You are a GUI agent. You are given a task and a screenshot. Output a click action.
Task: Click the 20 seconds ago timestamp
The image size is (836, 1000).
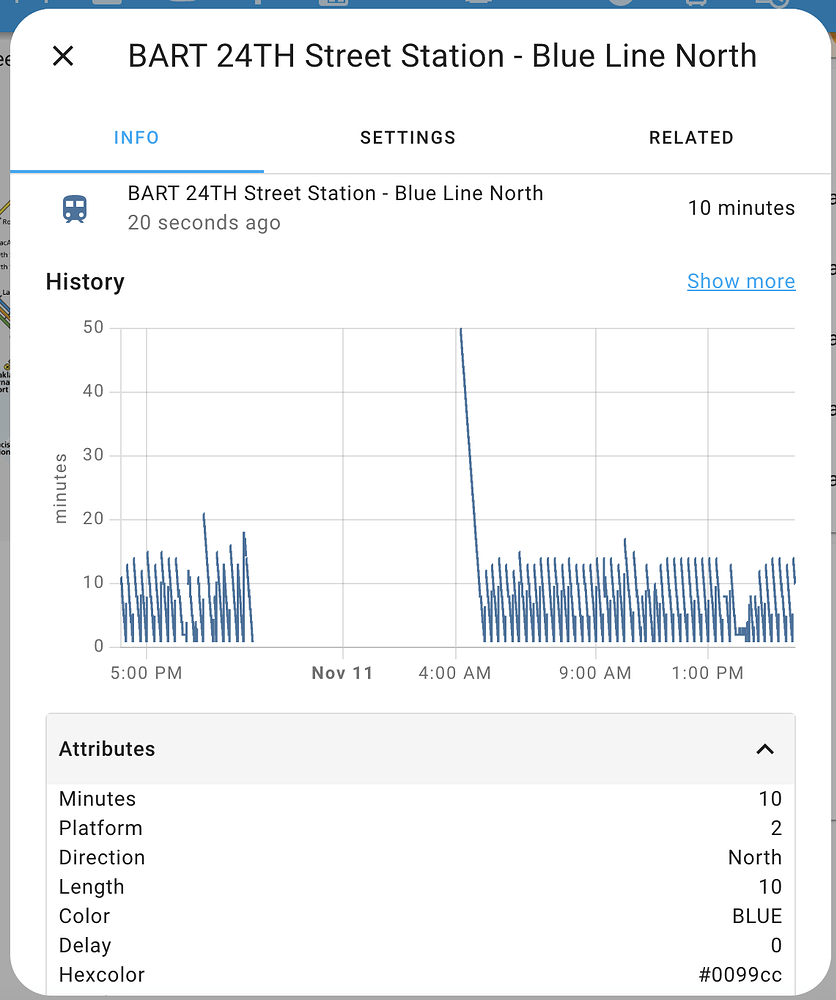click(204, 223)
